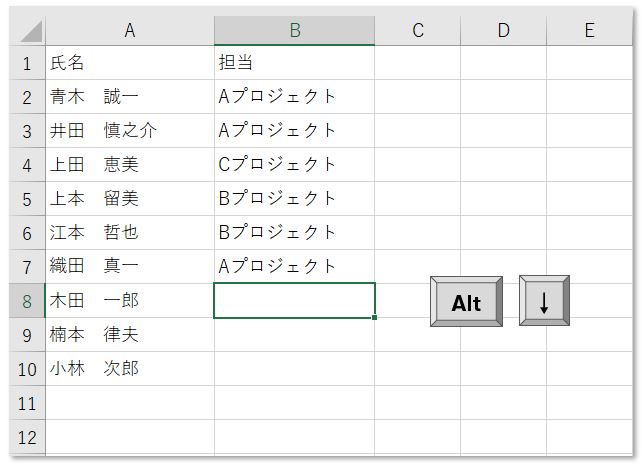This screenshot has width=642, height=467.
Task: Click the down arrow key image
Action: (544, 301)
